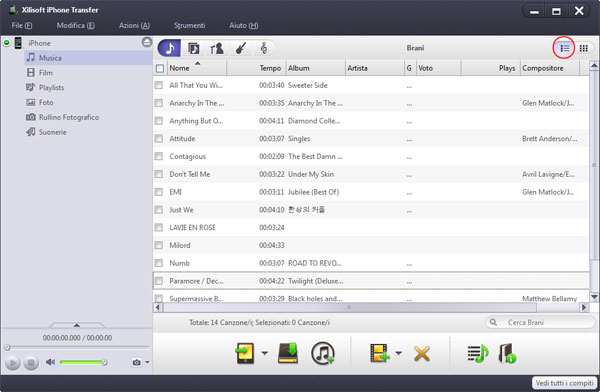Sort by the Voto column header
The height and width of the screenshot is (392, 600).
point(439,68)
